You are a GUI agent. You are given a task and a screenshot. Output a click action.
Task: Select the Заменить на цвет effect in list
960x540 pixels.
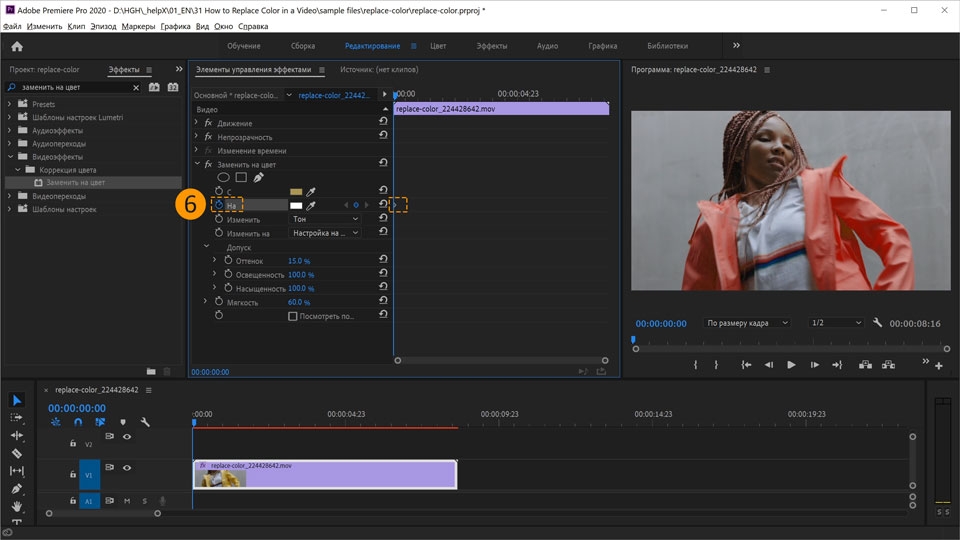(x=75, y=183)
